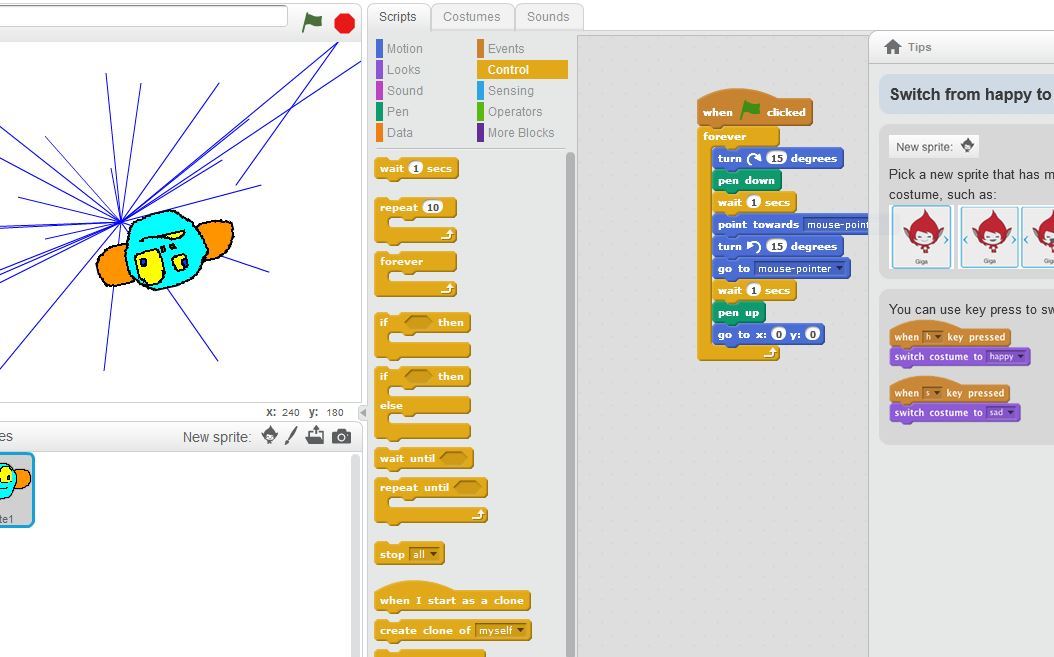Open the New sprite picker in Tips panel
Screen dimensions: 1054x657
click(x=965, y=145)
